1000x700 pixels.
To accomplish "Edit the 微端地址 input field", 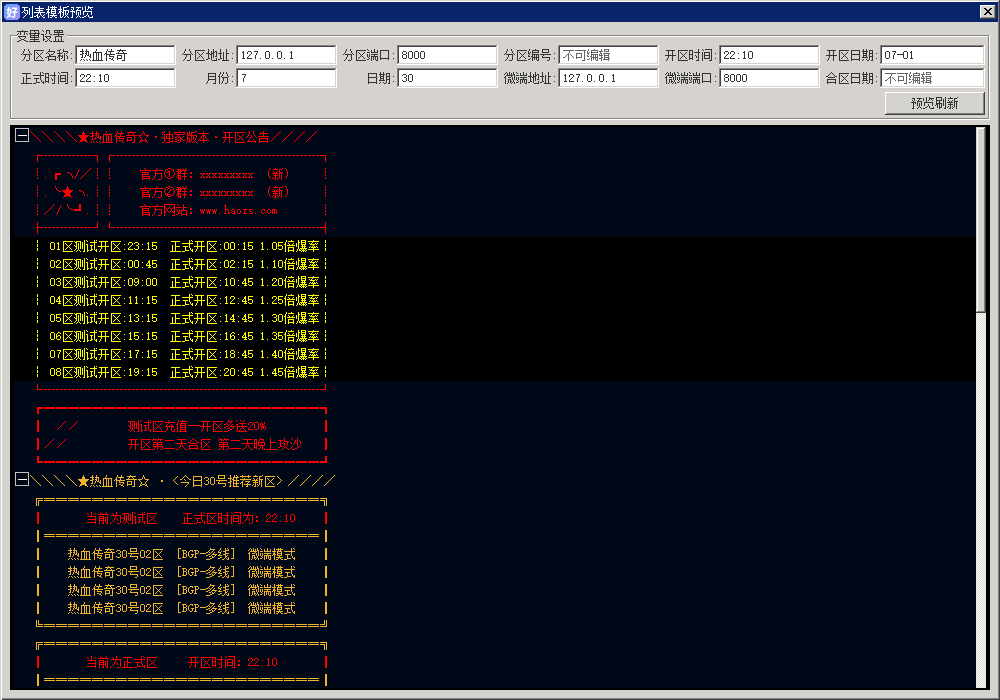I will coord(608,78).
